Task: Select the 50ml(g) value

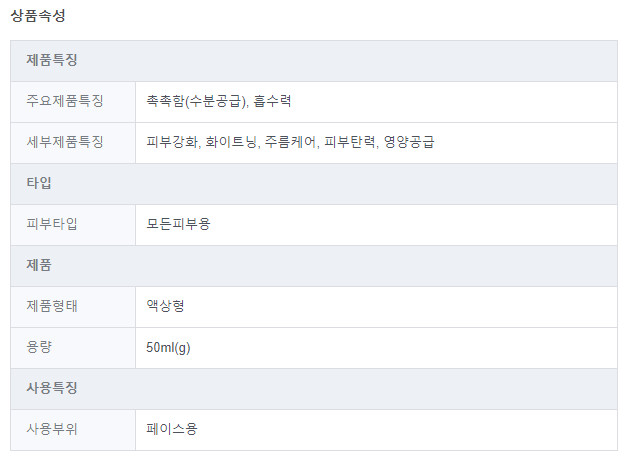Action: pos(168,348)
